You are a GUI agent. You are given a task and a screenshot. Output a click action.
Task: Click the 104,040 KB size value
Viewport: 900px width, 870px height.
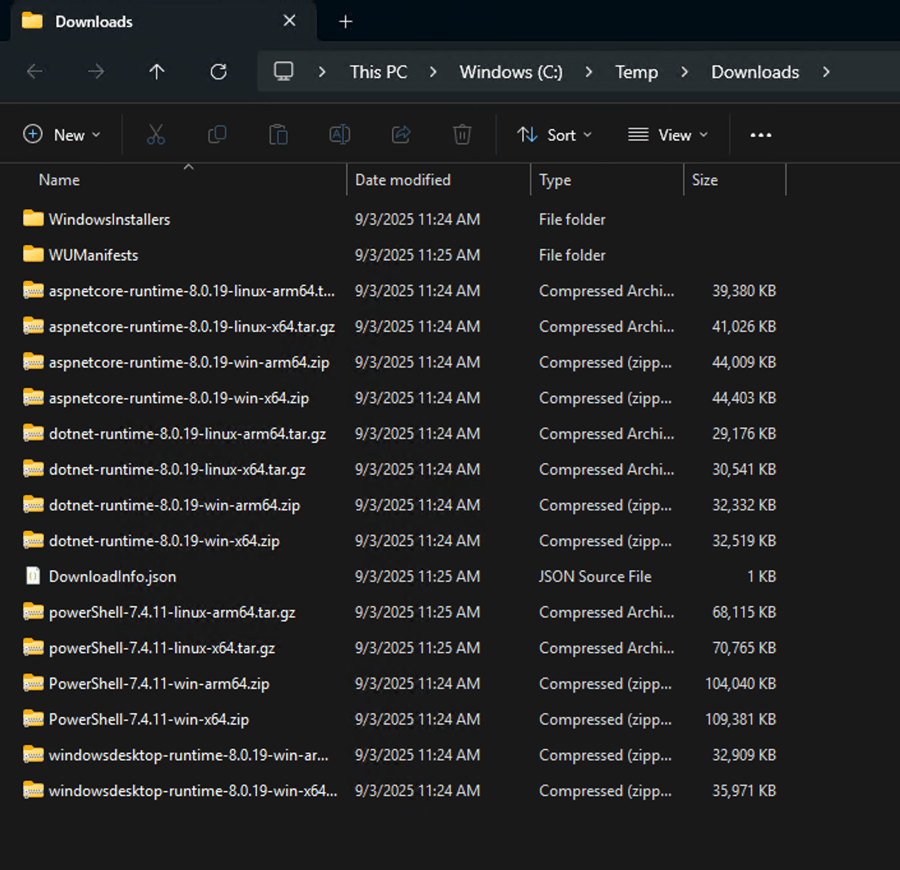pos(740,683)
